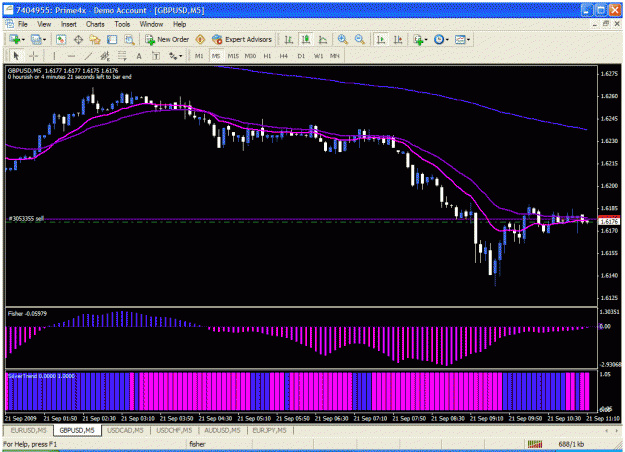Switch timeframe to H1
Screen dimensions: 625x452
(267, 56)
